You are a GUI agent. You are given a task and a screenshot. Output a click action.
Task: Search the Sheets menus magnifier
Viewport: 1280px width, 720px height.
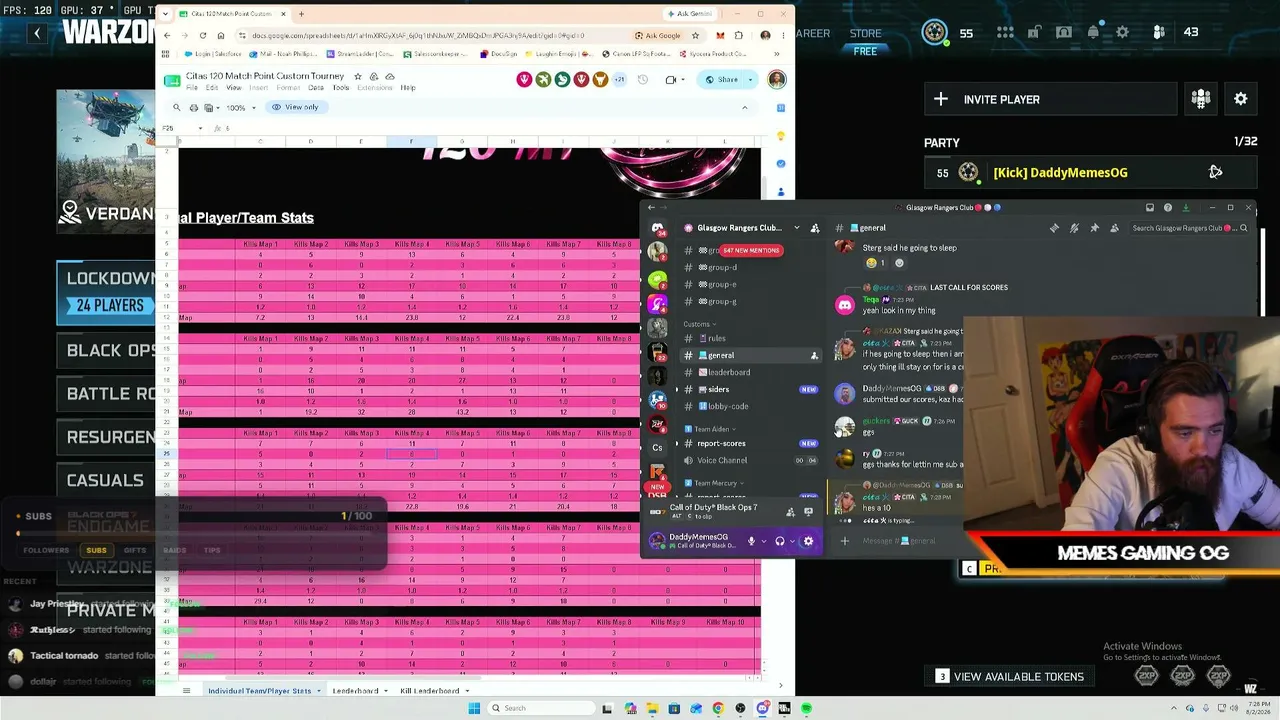coord(177,108)
